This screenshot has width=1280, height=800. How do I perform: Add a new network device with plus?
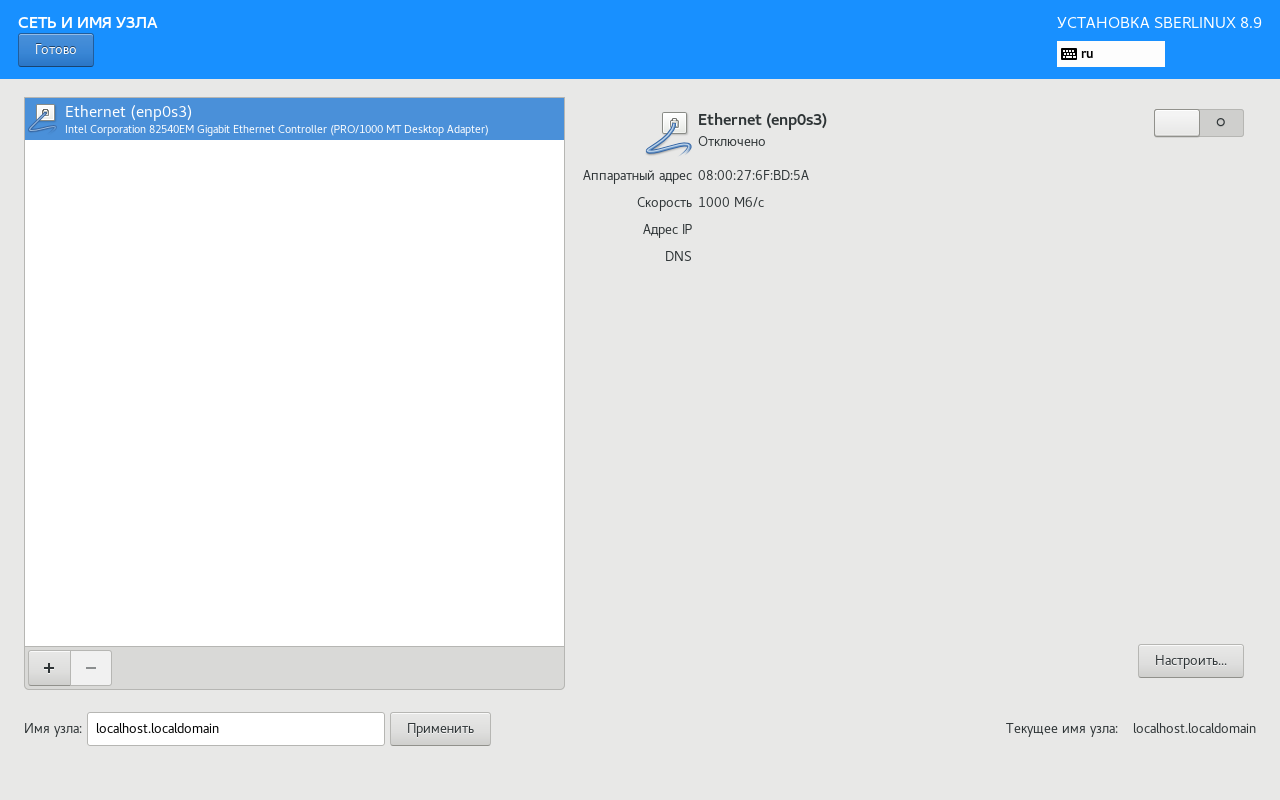(x=49, y=668)
